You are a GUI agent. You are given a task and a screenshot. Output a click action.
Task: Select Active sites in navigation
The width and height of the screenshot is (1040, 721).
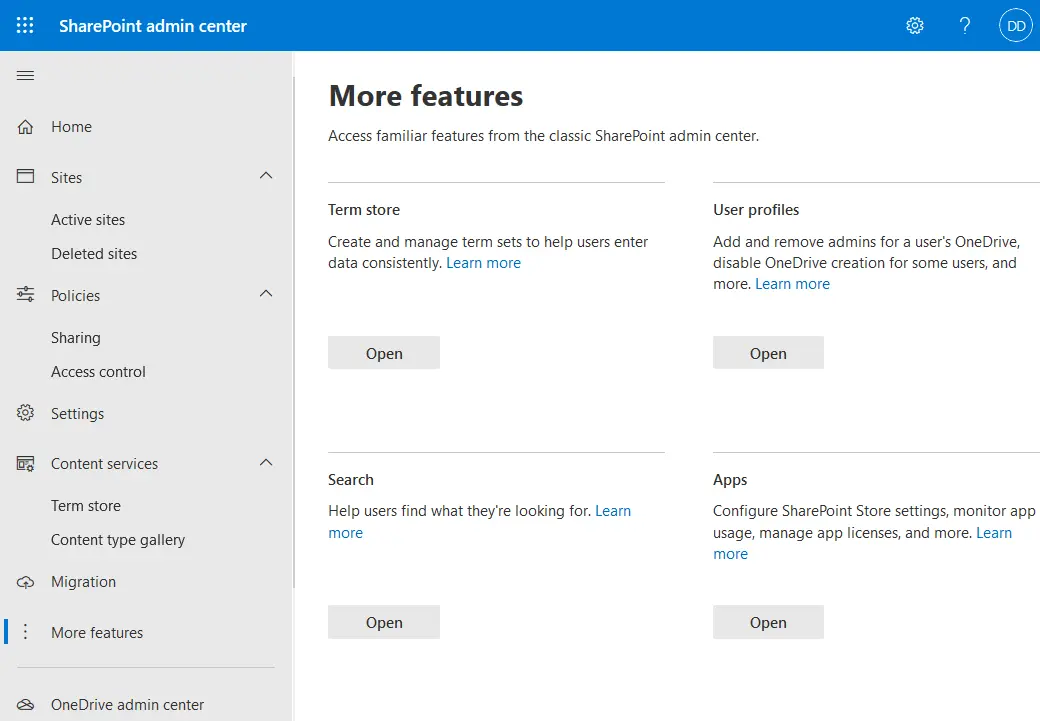click(x=88, y=220)
